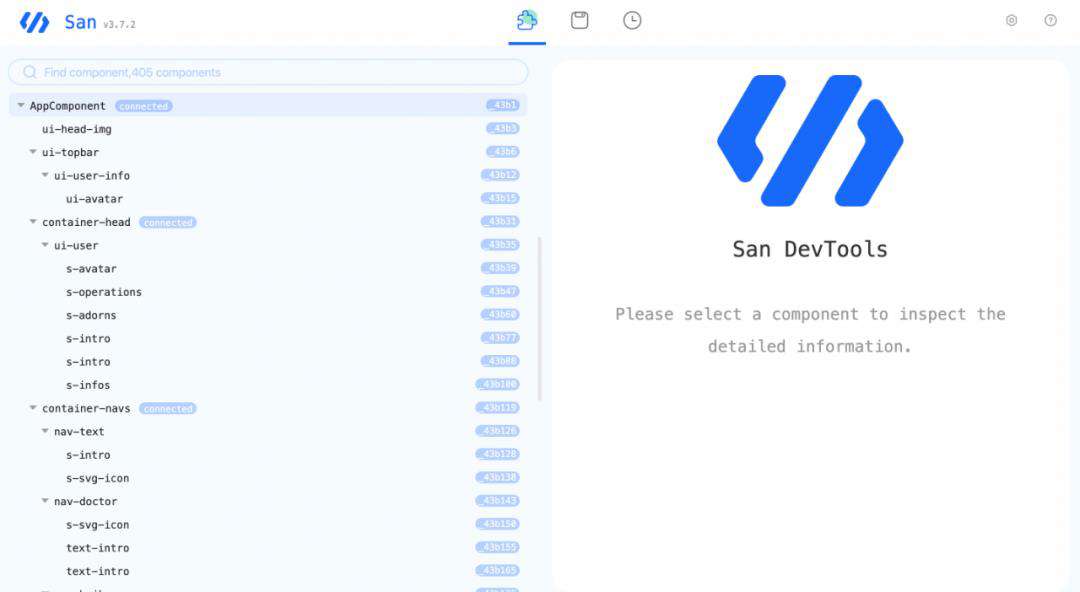Click the San logo in the header

pyautogui.click(x=34, y=22)
